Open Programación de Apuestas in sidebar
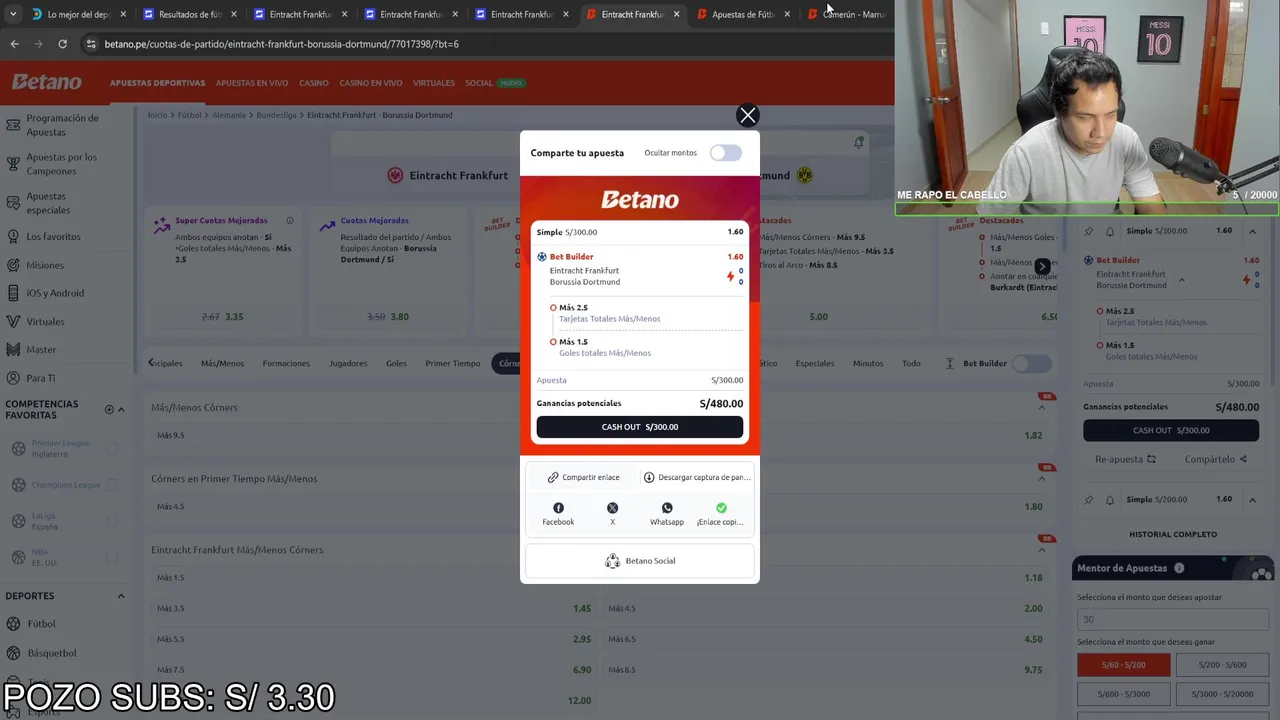The image size is (1280, 720). coord(62,125)
